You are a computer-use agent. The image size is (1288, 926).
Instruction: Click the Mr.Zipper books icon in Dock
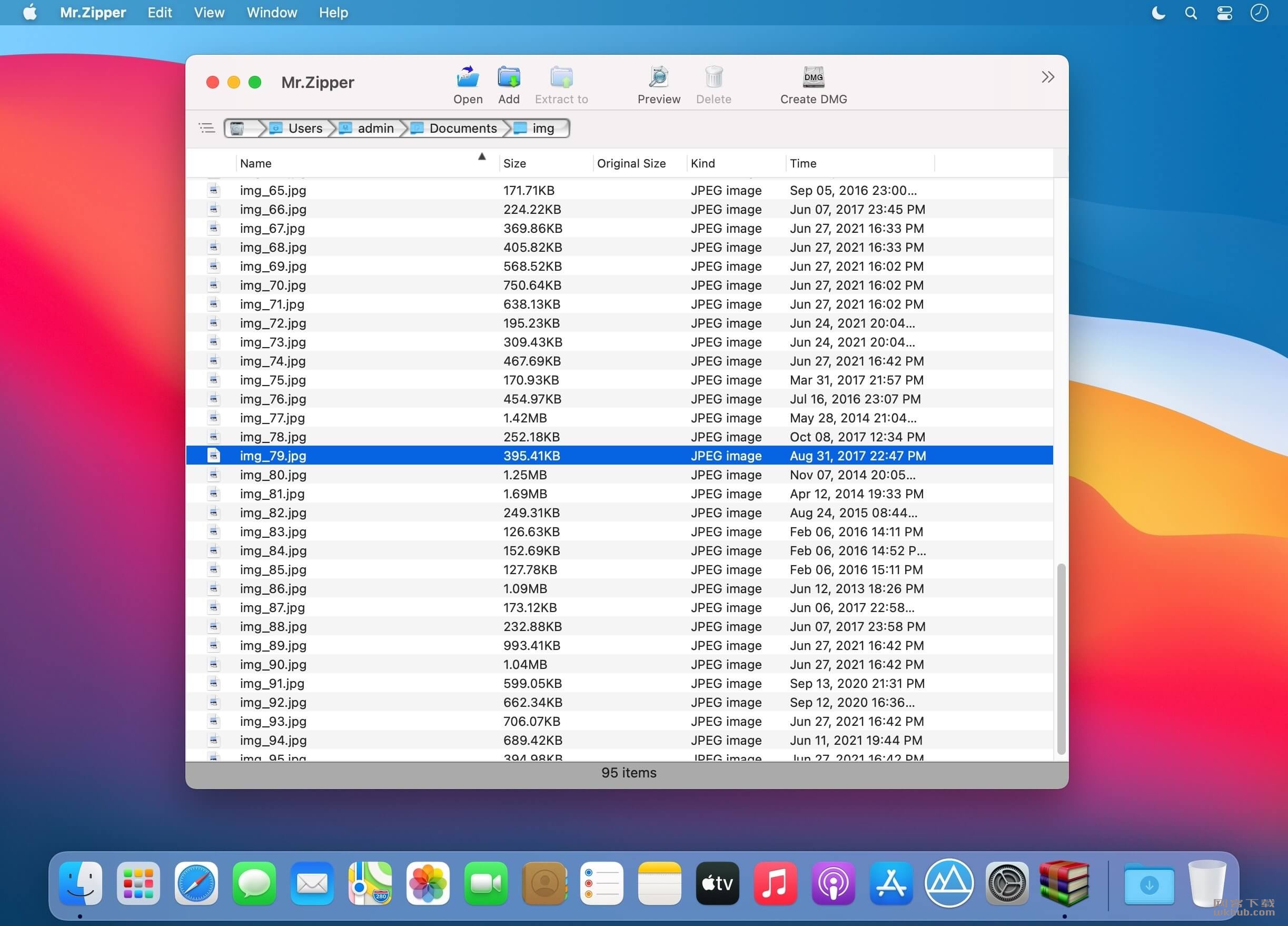[x=1064, y=883]
